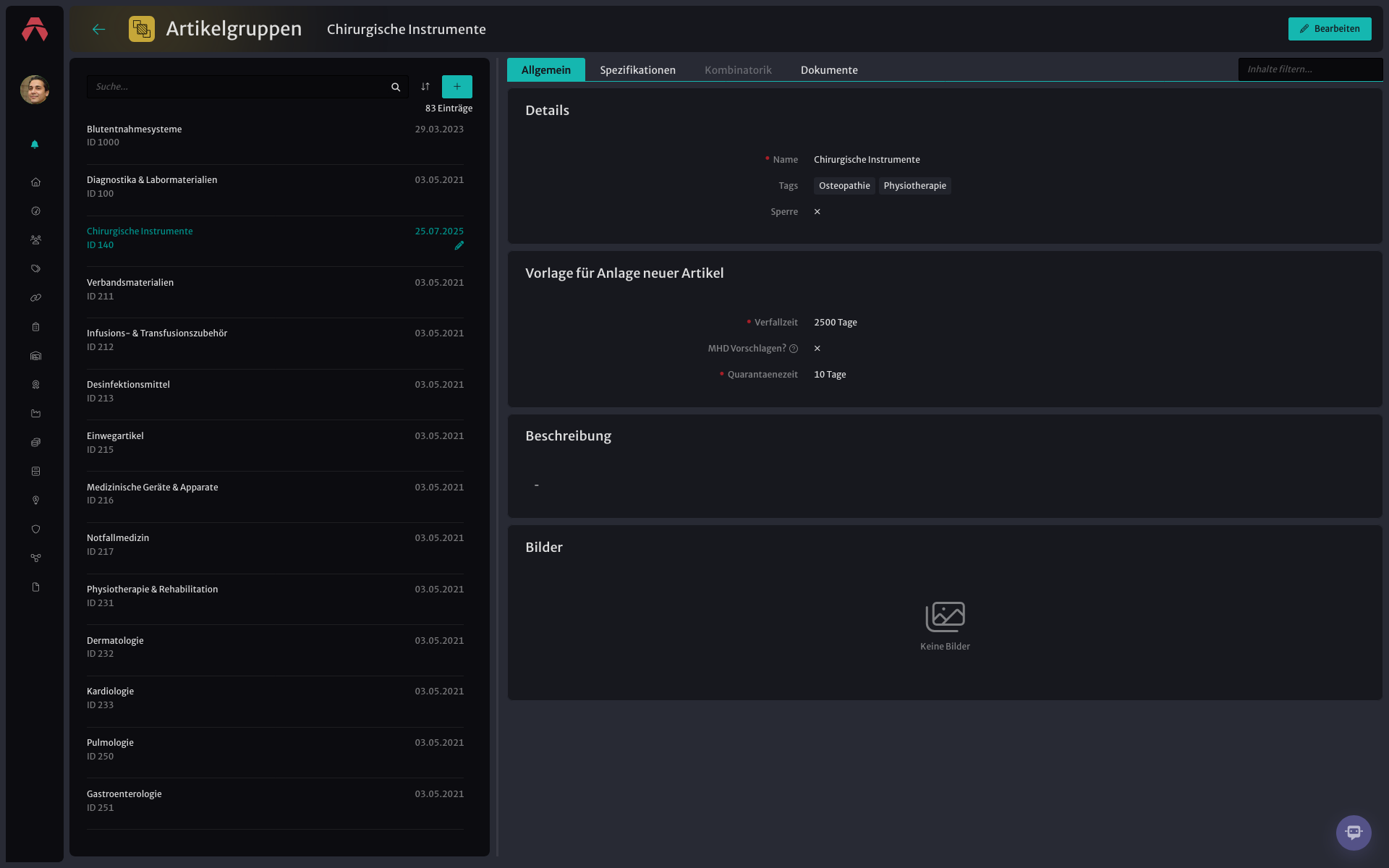Focus the Suche search field

point(239,87)
